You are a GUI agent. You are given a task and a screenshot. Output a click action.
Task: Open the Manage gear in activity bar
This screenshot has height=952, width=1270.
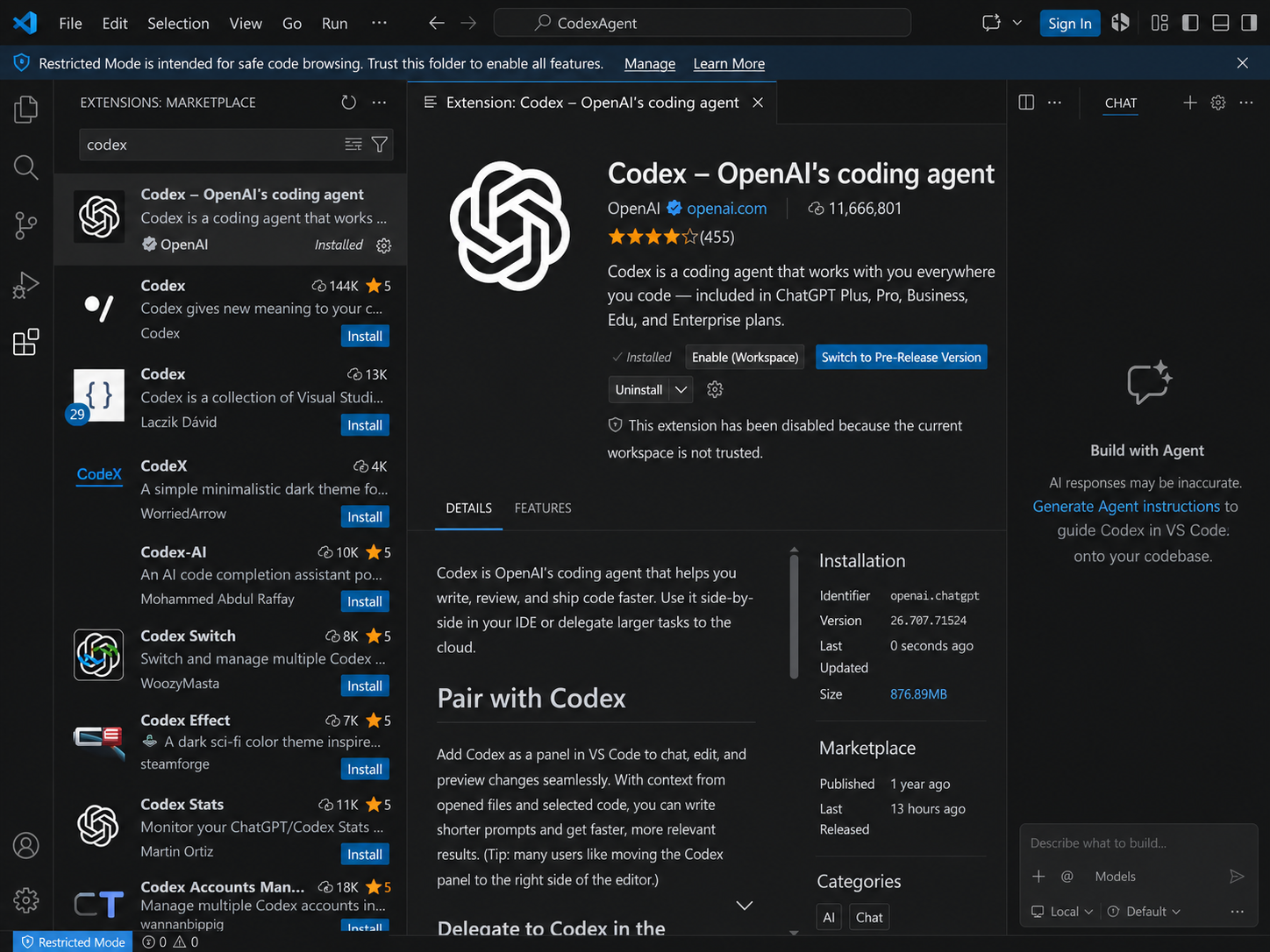pos(26,900)
